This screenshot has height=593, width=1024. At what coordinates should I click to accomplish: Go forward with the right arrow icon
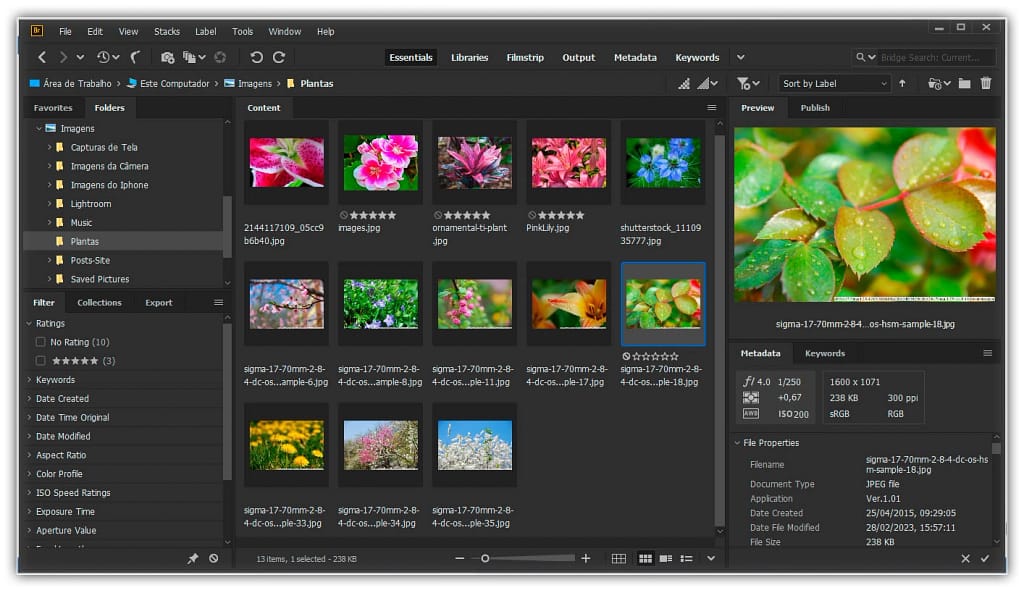[63, 57]
